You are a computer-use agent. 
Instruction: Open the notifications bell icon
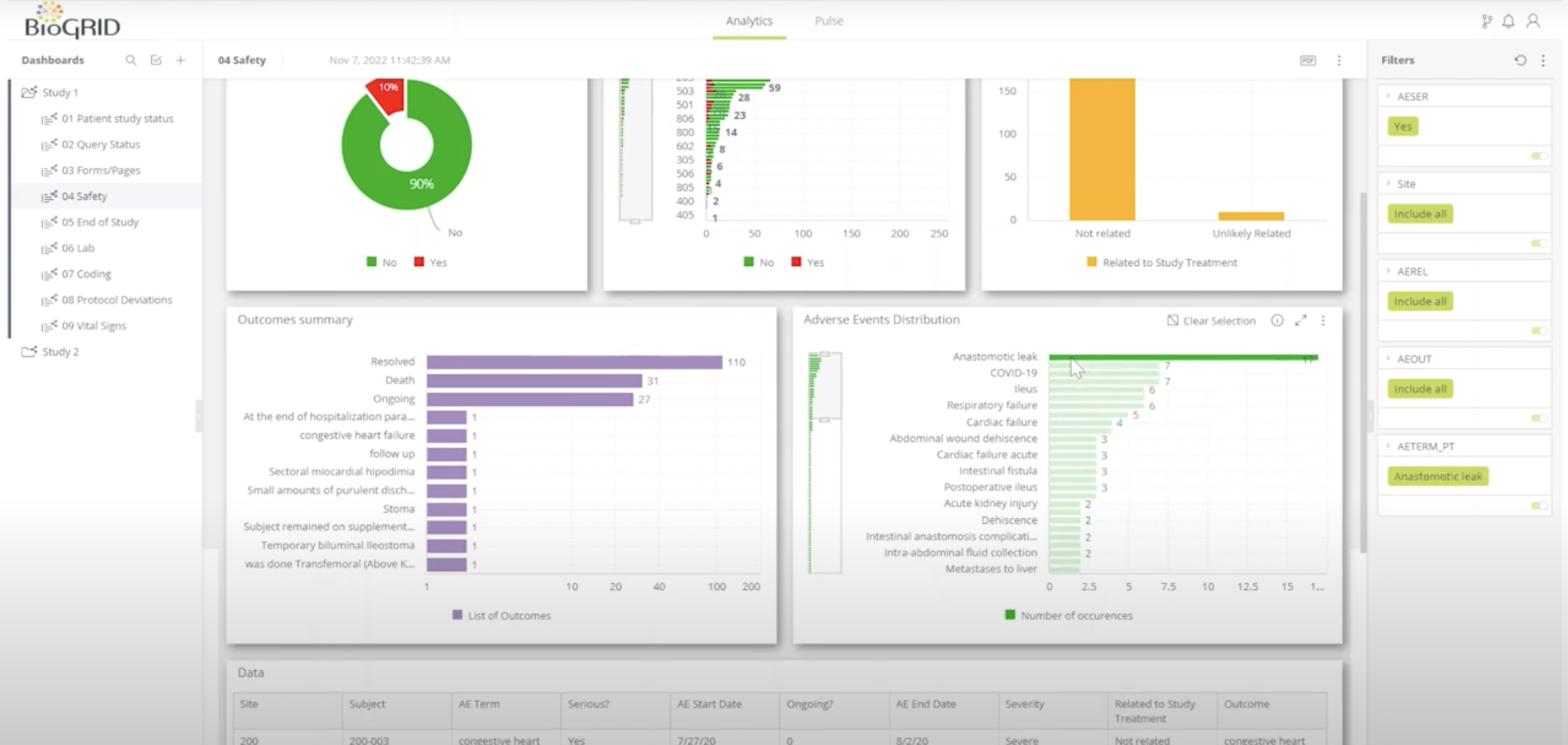[1508, 21]
